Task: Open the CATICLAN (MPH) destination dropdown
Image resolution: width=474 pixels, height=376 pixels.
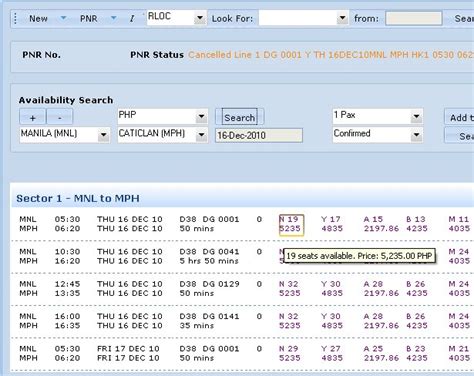Action: tap(201, 135)
